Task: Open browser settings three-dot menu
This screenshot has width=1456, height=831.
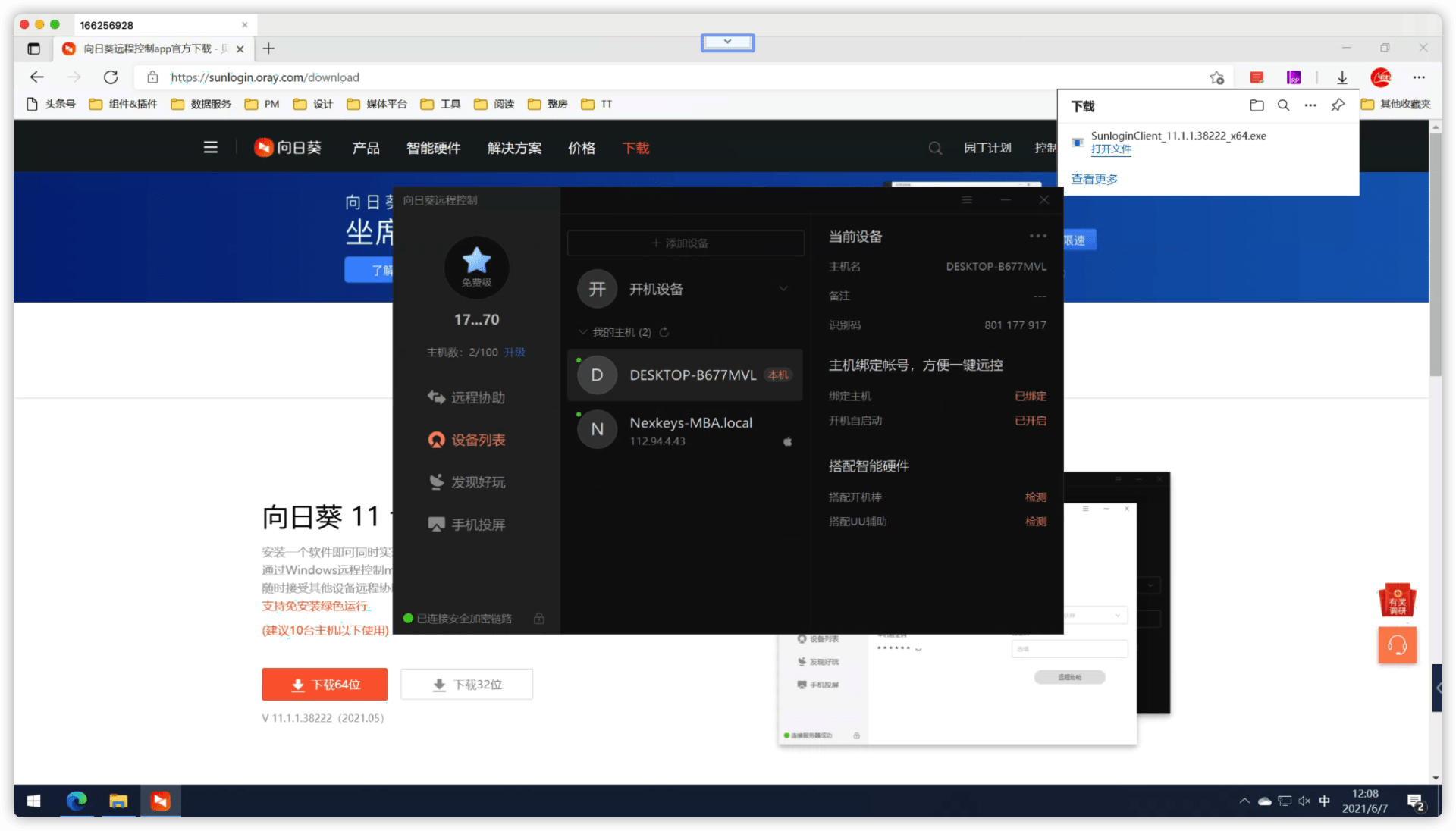Action: pos(1419,77)
